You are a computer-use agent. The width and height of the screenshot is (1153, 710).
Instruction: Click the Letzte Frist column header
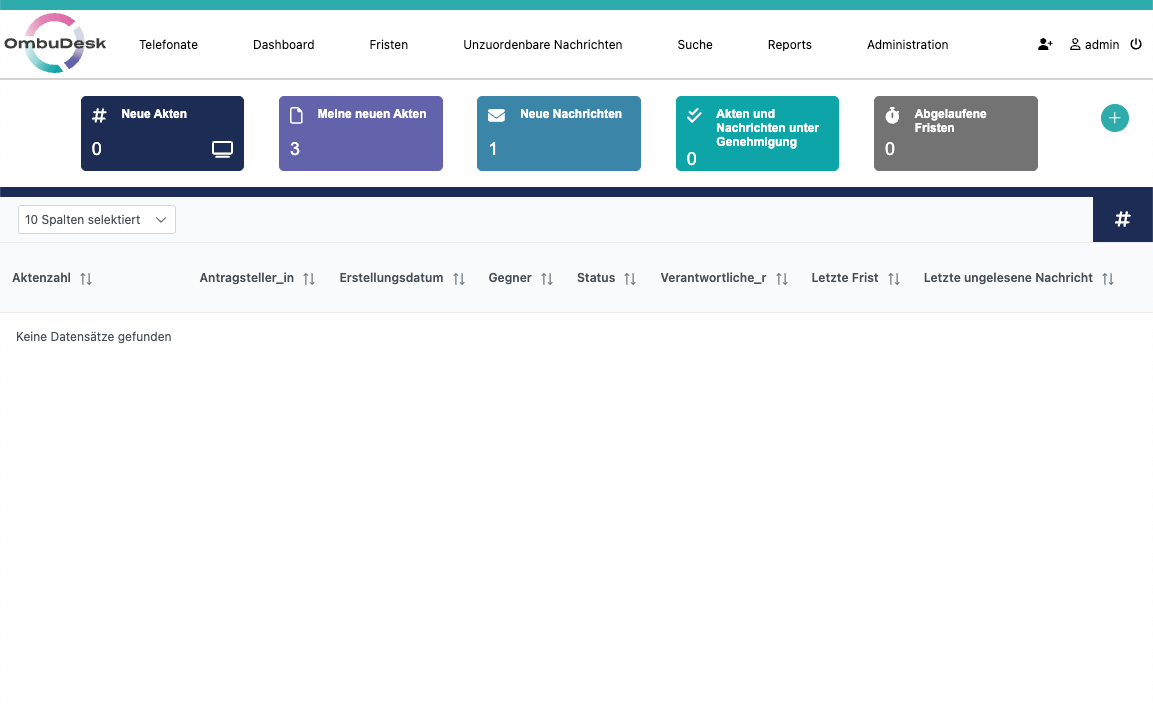[x=844, y=278]
